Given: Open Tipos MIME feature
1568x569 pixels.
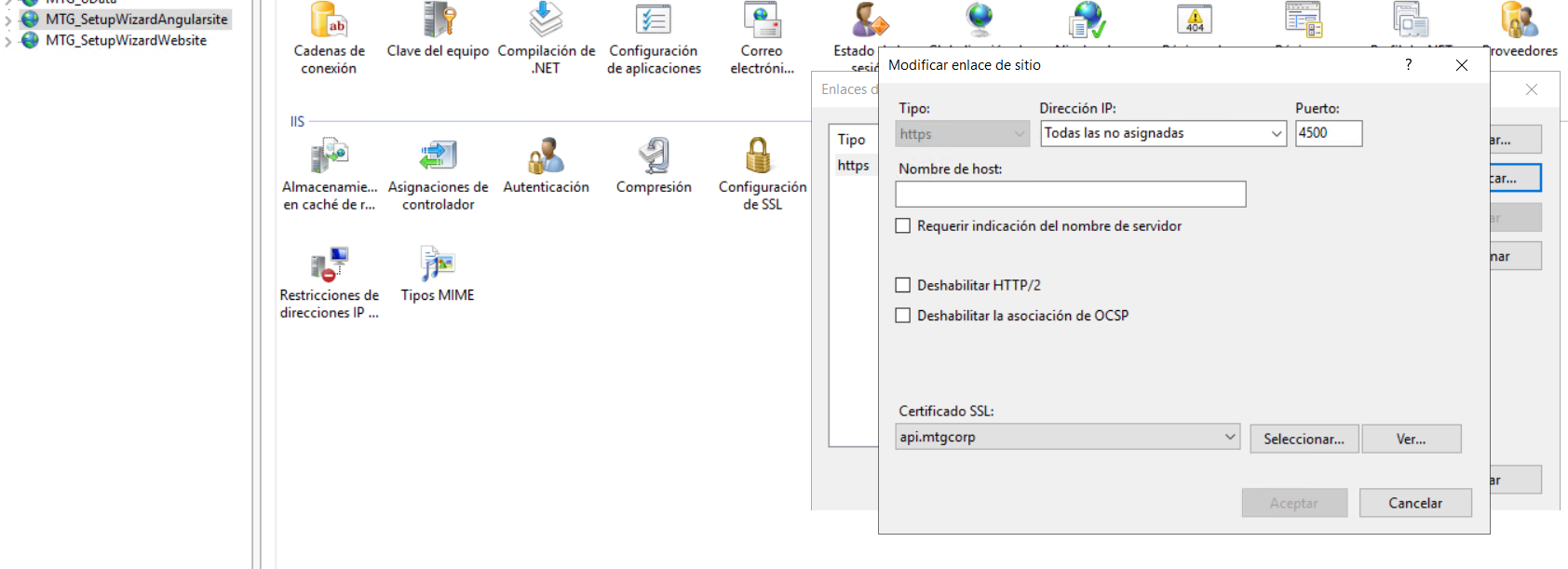Looking at the screenshot, I should [x=437, y=264].
